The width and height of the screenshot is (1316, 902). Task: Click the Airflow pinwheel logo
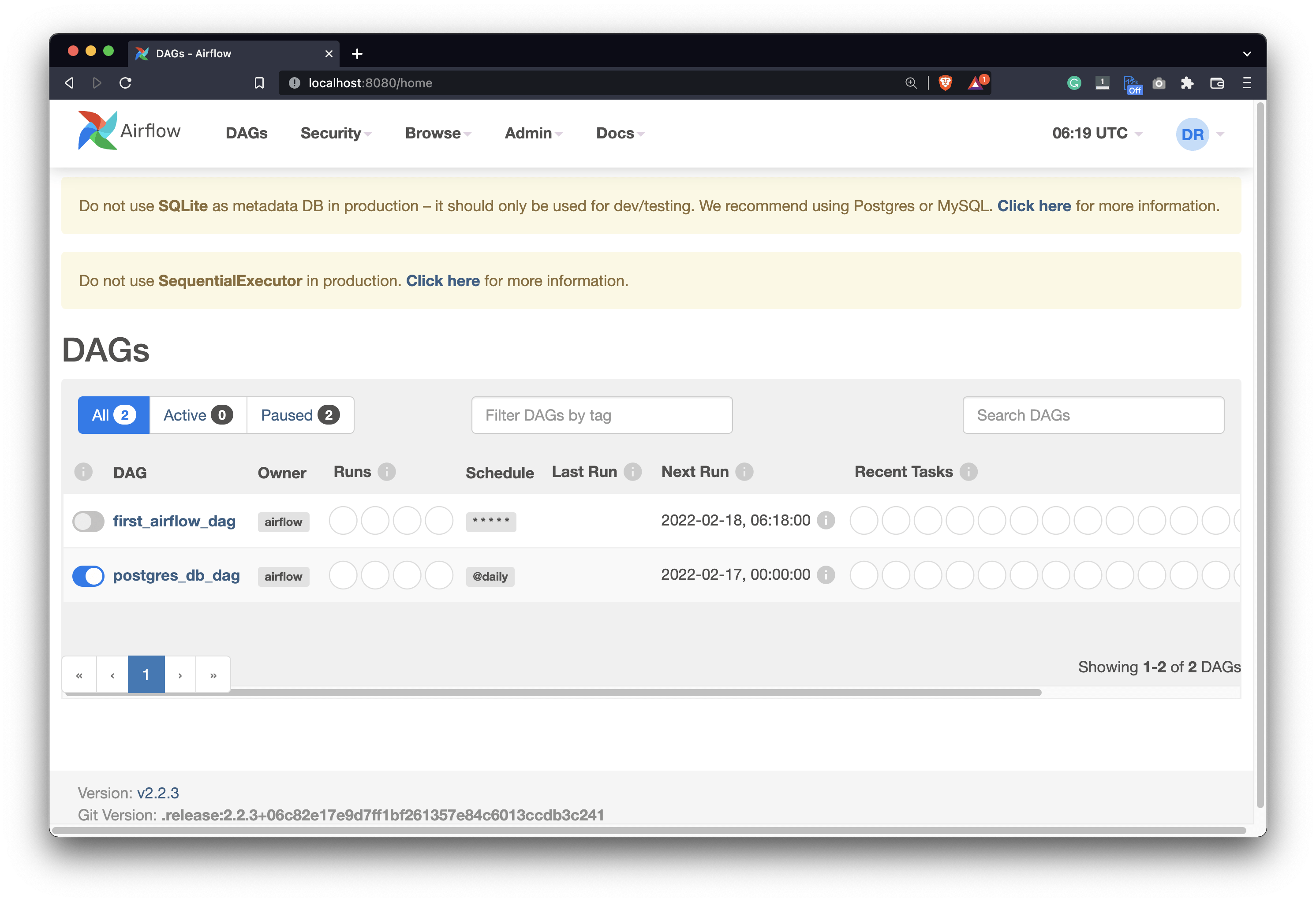(x=97, y=131)
